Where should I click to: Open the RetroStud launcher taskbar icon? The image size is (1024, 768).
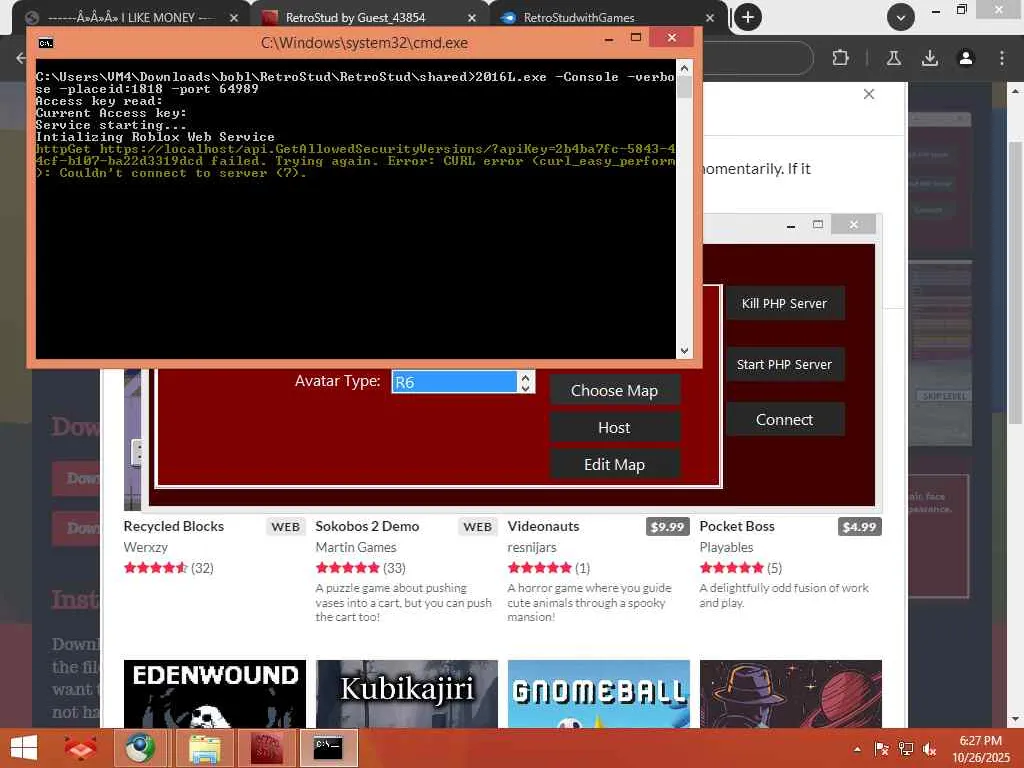click(x=266, y=748)
